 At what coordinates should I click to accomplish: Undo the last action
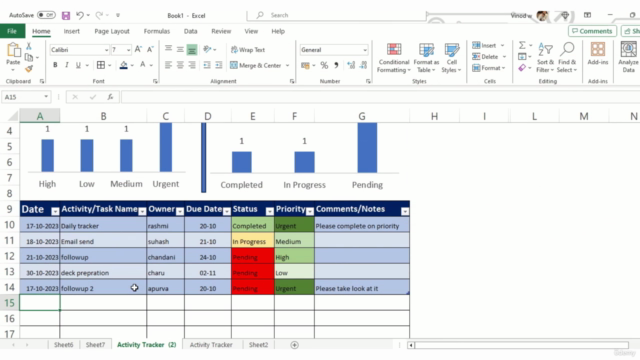click(x=80, y=16)
